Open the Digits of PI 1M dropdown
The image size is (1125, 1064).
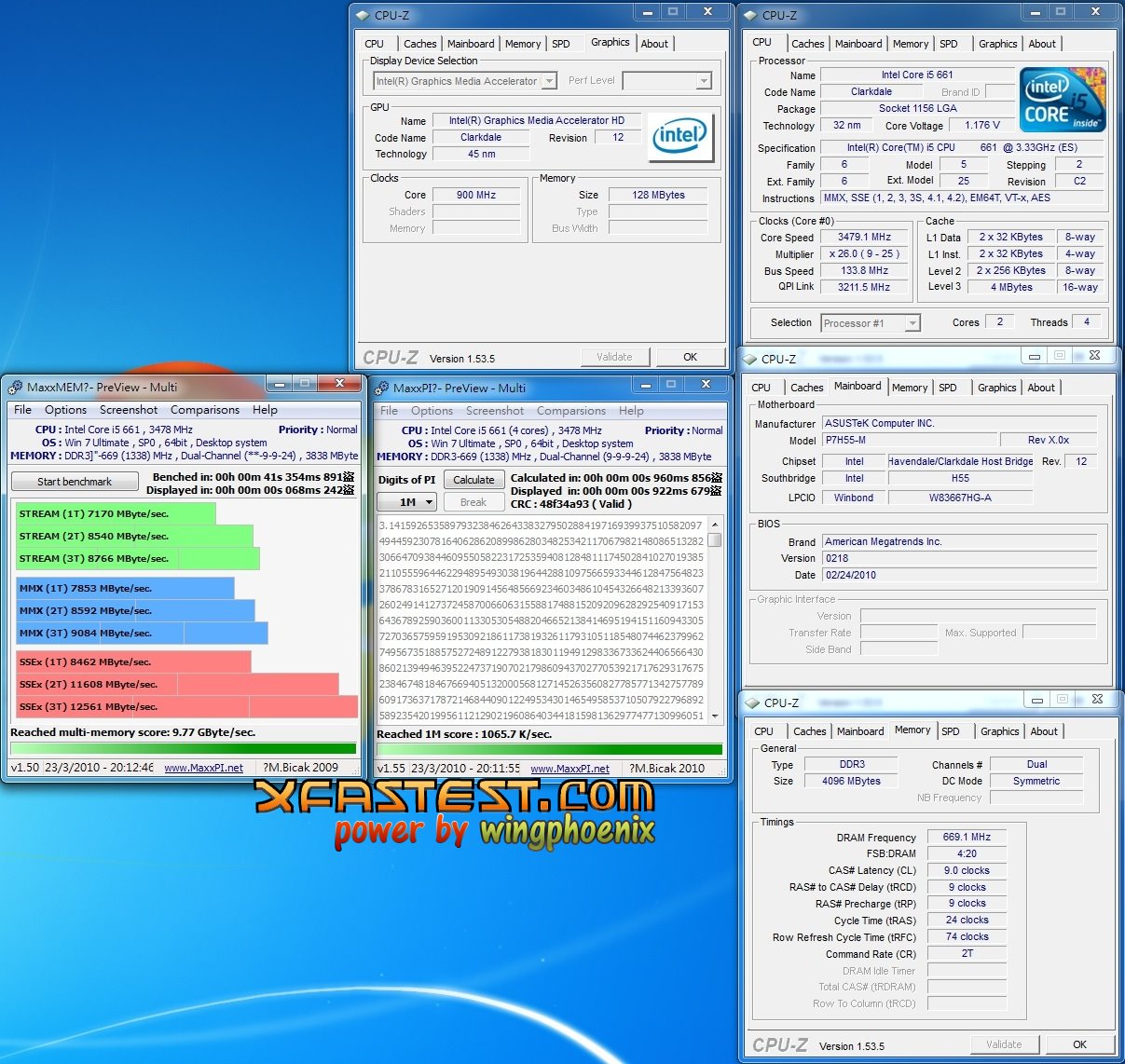click(x=406, y=502)
